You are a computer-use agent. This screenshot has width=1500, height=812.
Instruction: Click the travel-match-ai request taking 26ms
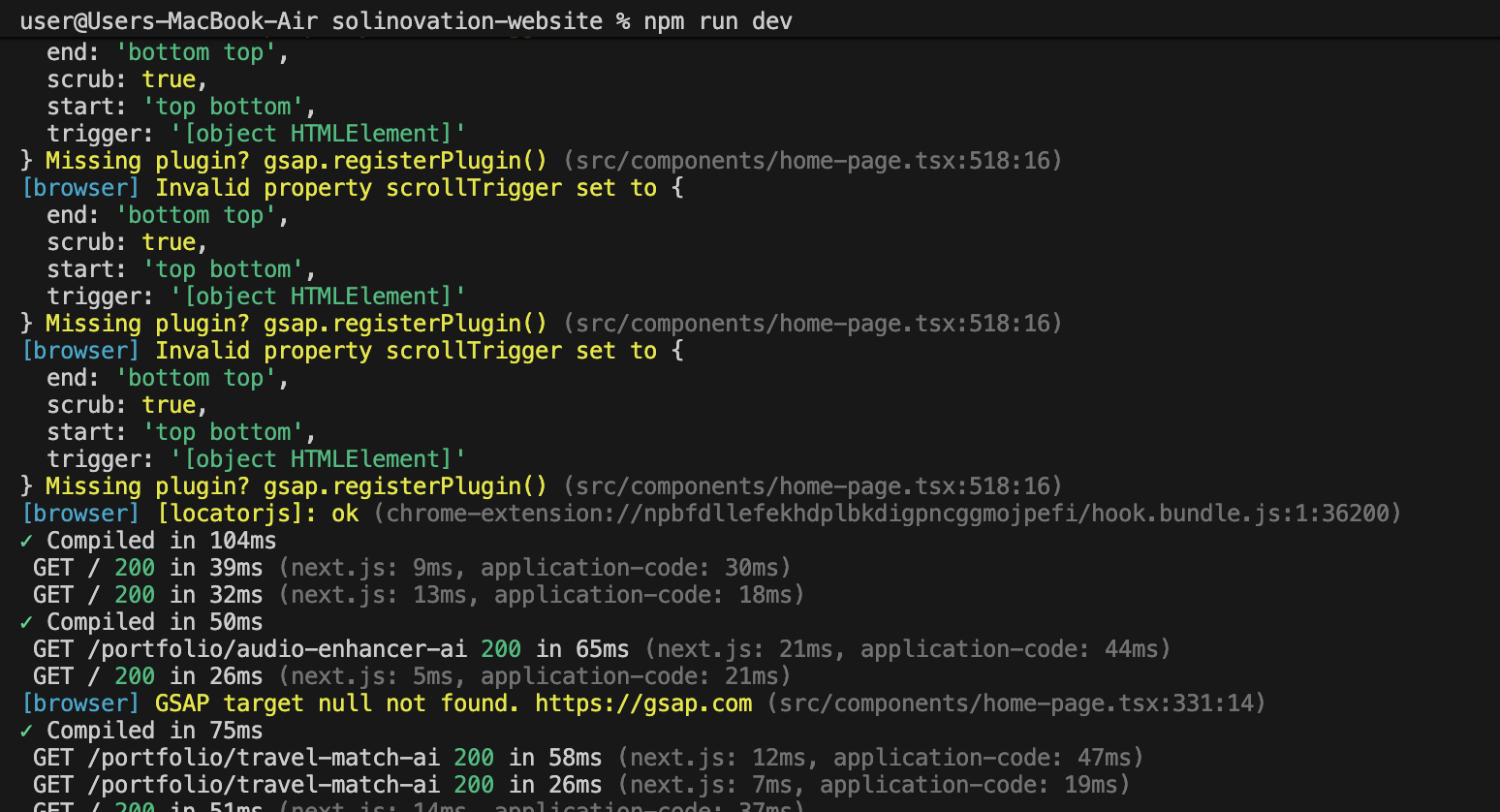(x=318, y=785)
